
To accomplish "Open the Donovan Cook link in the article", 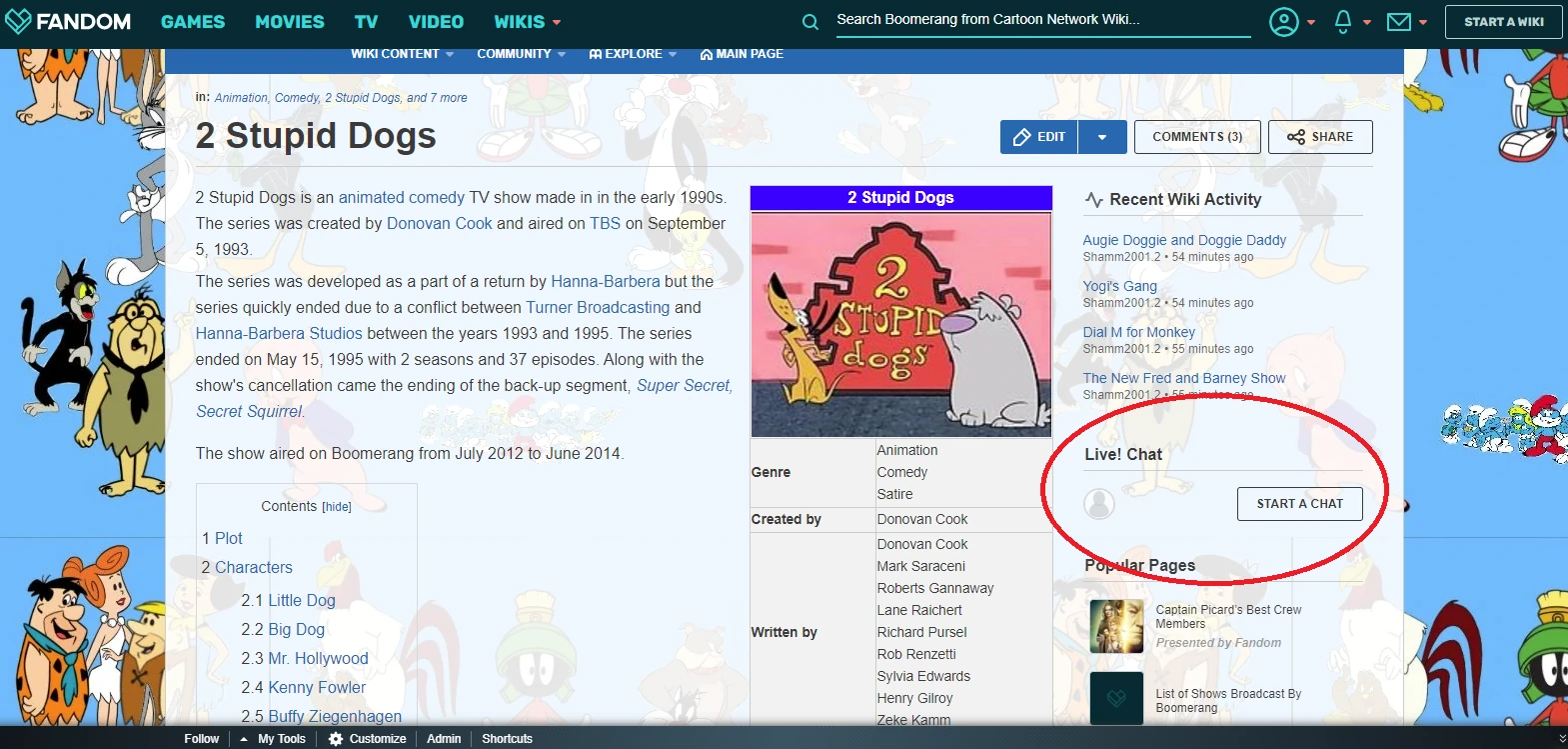I will [440, 224].
